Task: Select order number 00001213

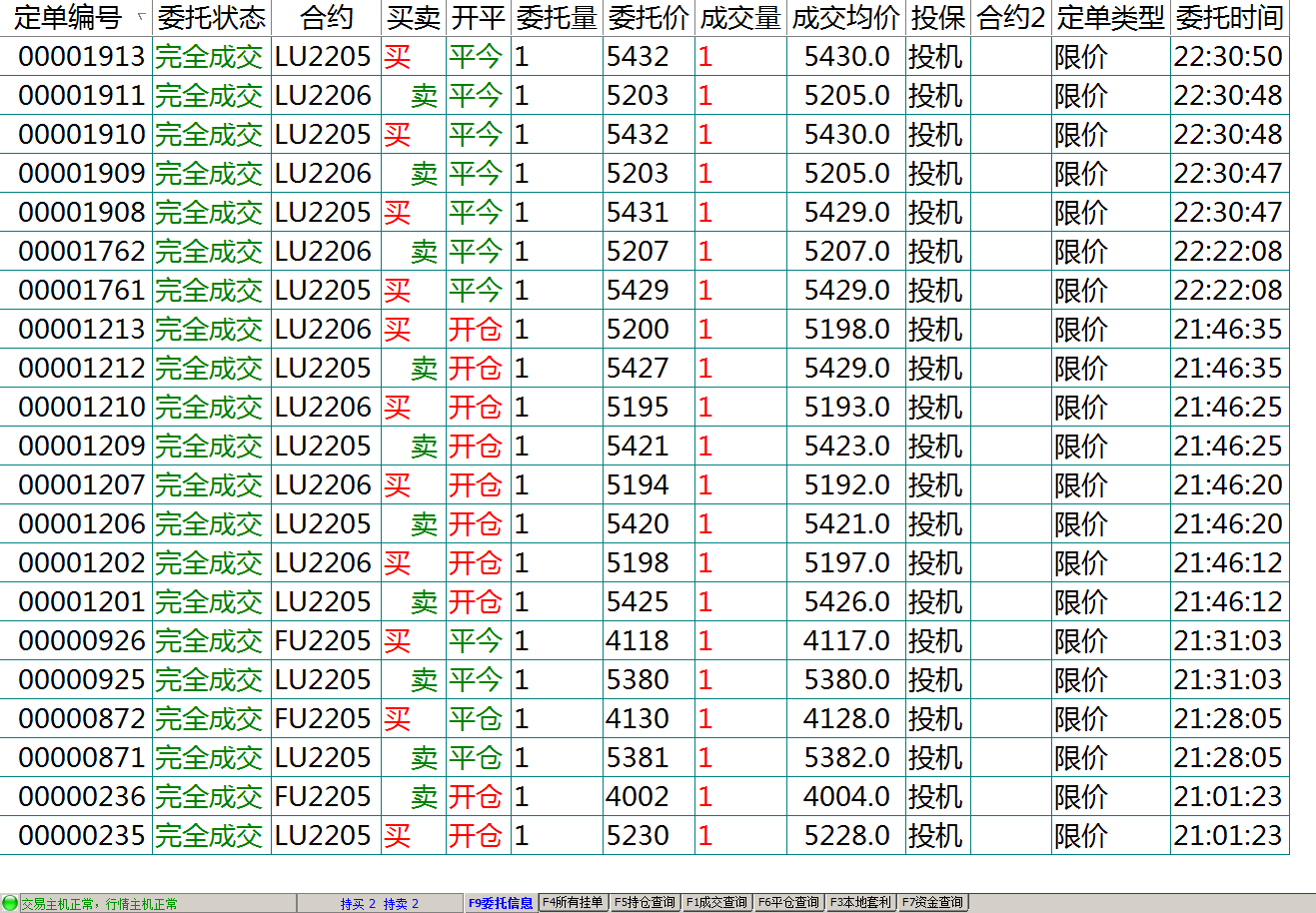Action: [82, 330]
